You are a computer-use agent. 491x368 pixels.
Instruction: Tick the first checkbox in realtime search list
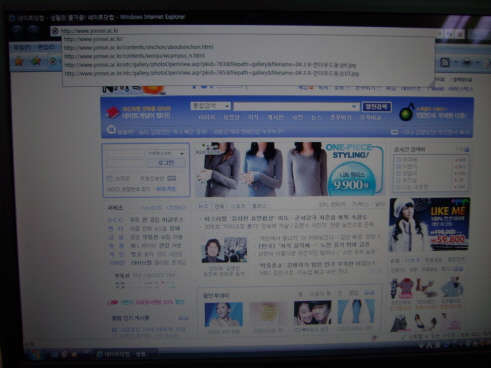click(x=398, y=160)
